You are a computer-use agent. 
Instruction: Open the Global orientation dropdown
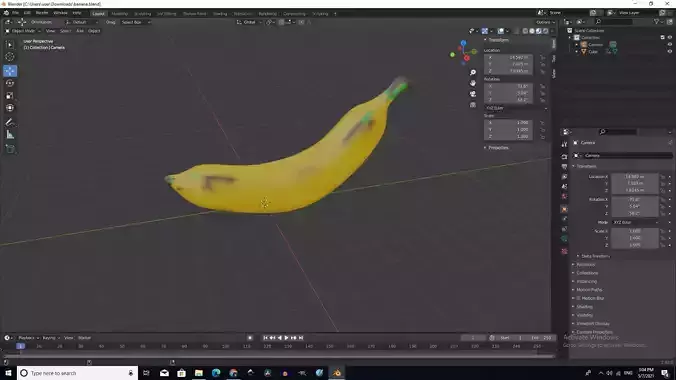tap(249, 22)
